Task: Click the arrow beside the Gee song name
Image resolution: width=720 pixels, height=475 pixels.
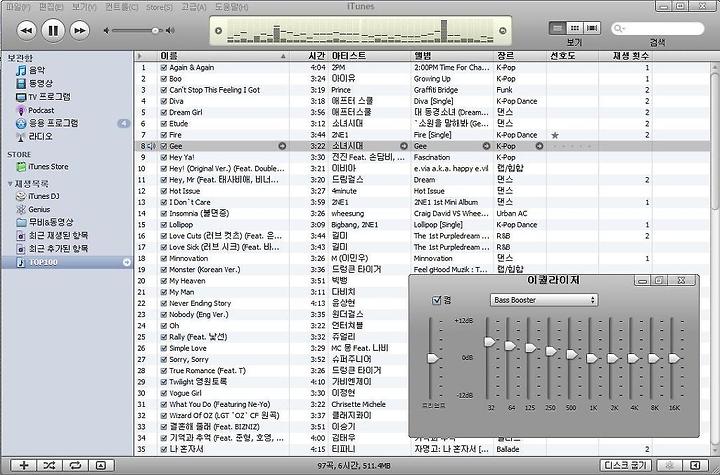Action: coord(282,146)
